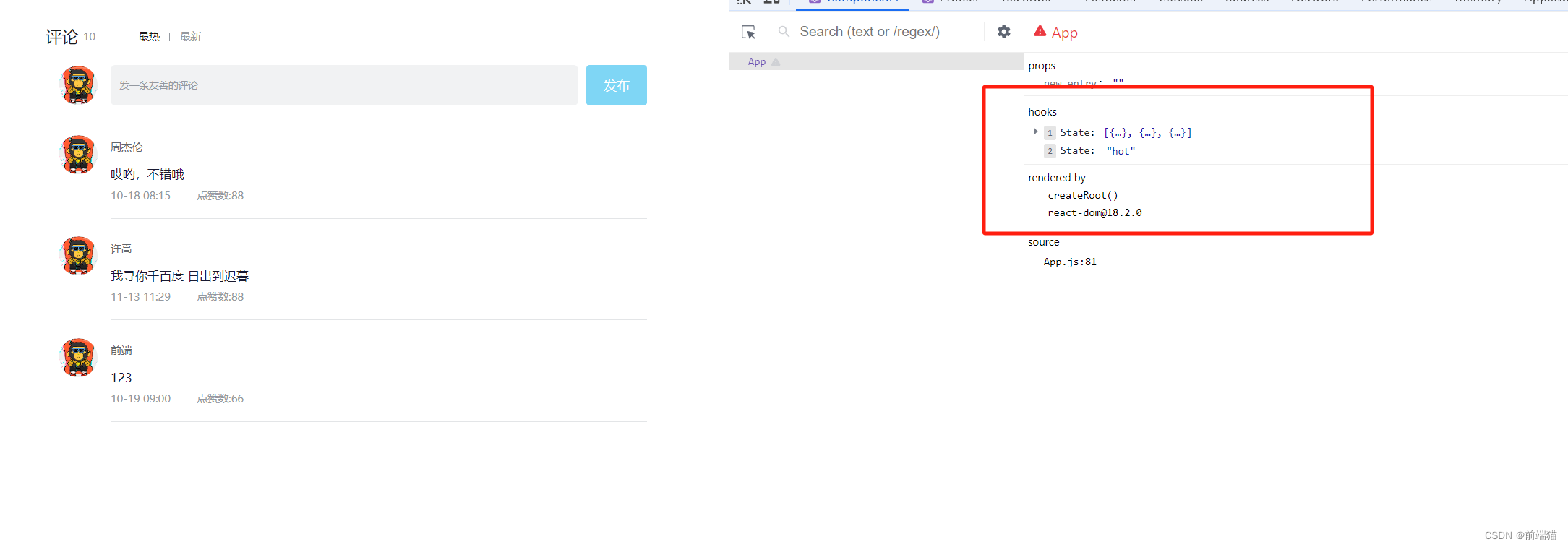Click the rendered by label
The image size is (1568, 547).
click(x=1057, y=178)
